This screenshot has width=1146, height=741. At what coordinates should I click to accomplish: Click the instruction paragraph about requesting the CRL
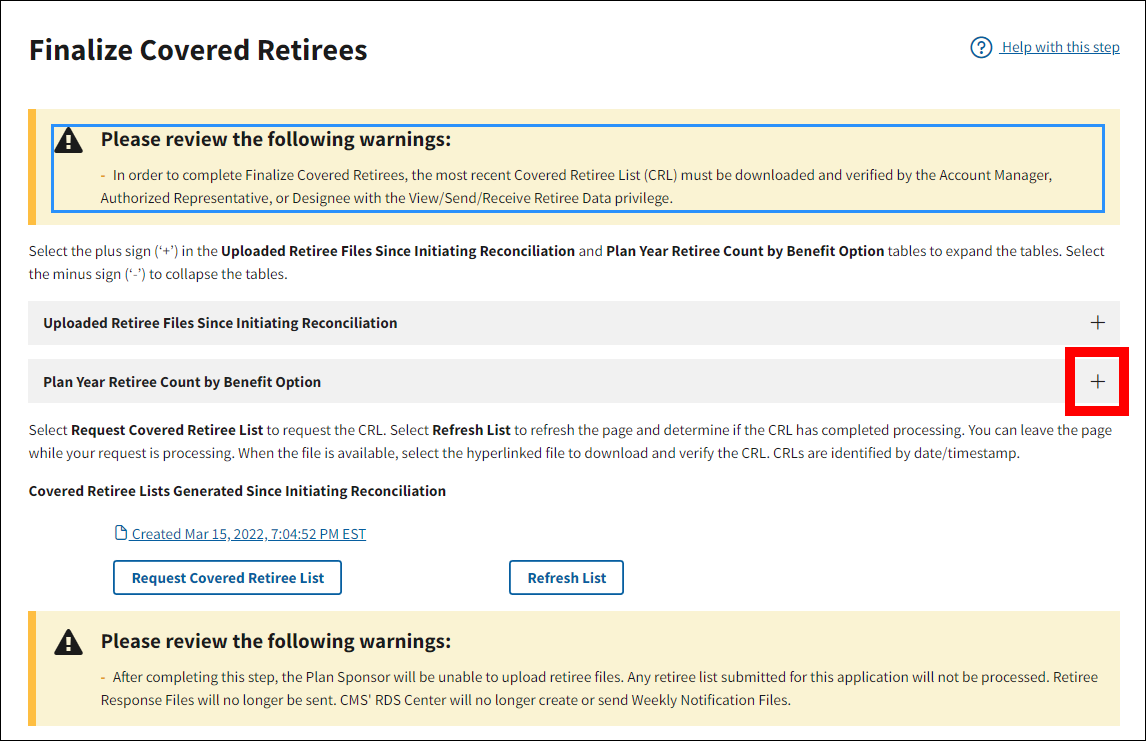pyautogui.click(x=570, y=441)
